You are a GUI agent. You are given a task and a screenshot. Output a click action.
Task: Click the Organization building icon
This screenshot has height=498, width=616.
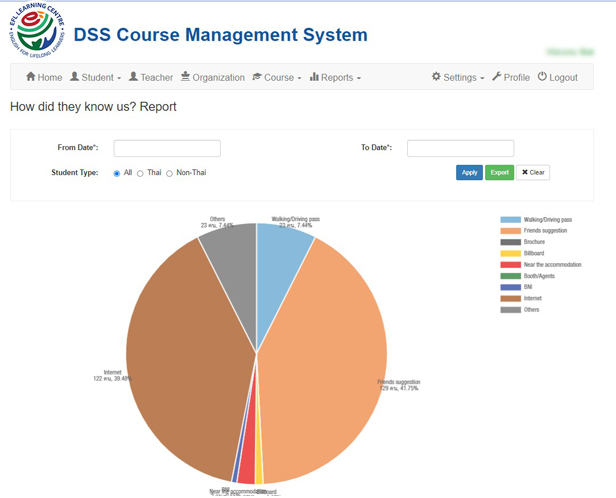[186, 77]
